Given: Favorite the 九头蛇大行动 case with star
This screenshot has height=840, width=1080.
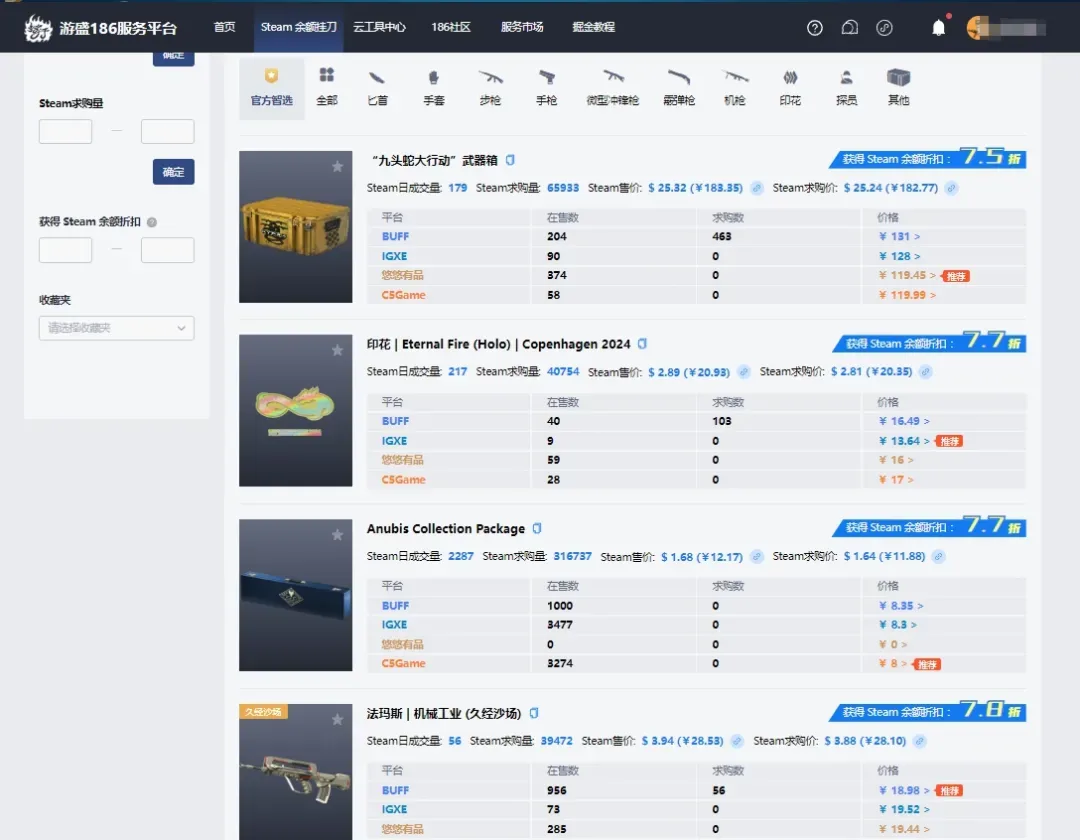Looking at the screenshot, I should [338, 167].
